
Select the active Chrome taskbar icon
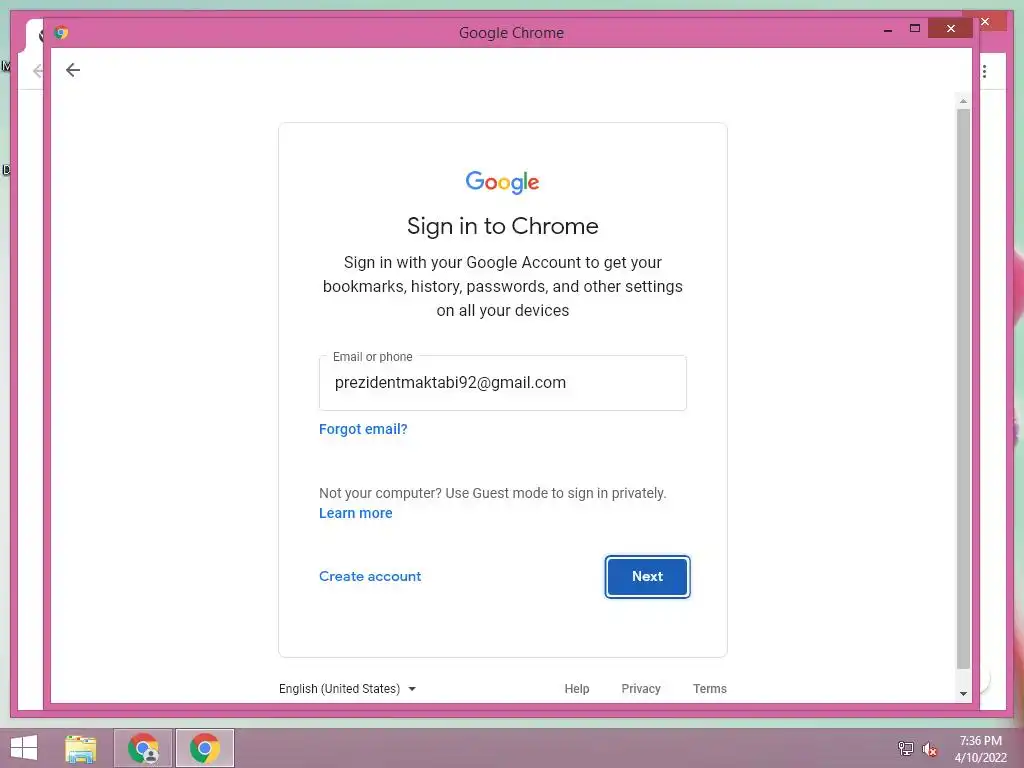[x=204, y=748]
